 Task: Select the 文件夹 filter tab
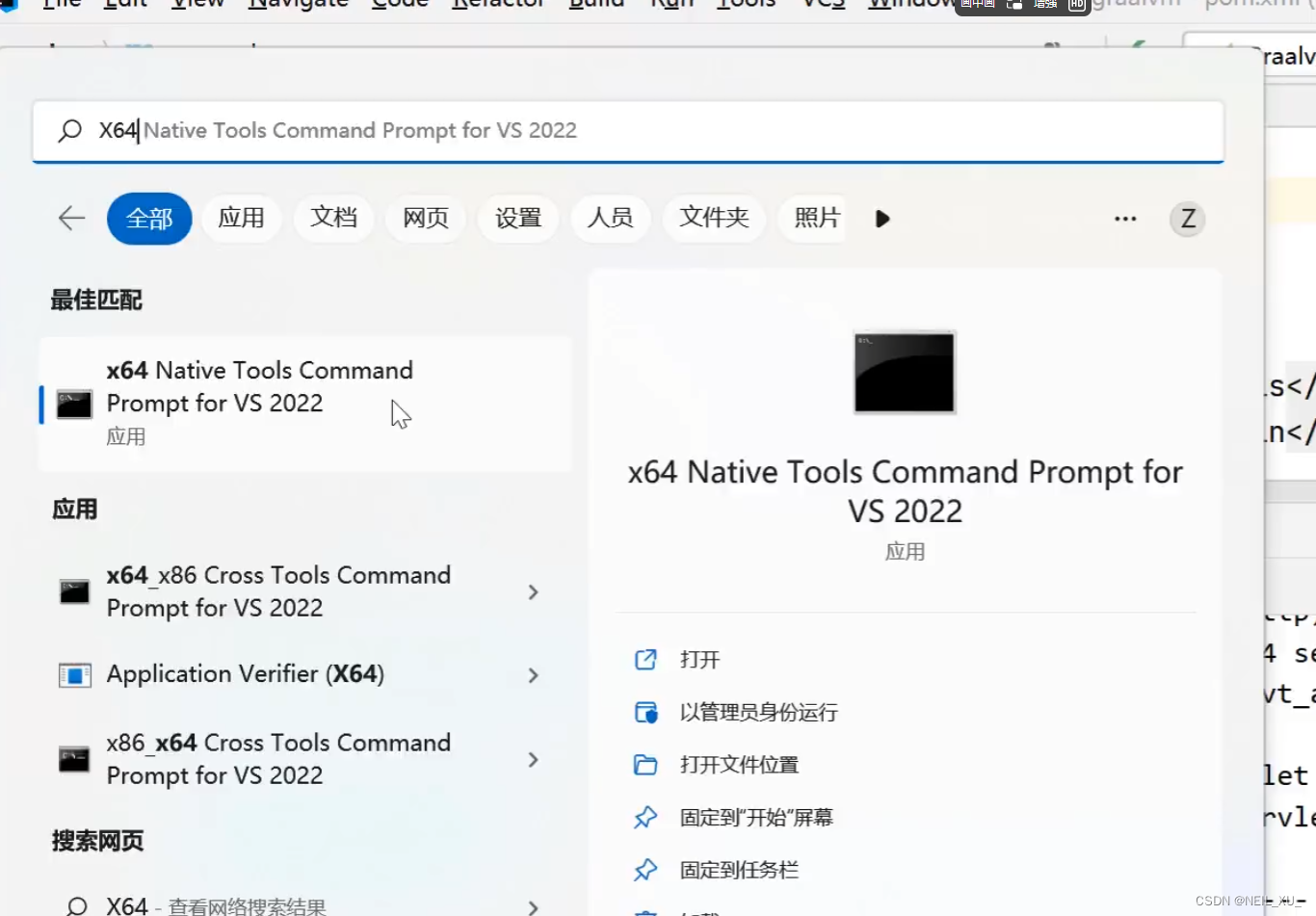coord(714,218)
